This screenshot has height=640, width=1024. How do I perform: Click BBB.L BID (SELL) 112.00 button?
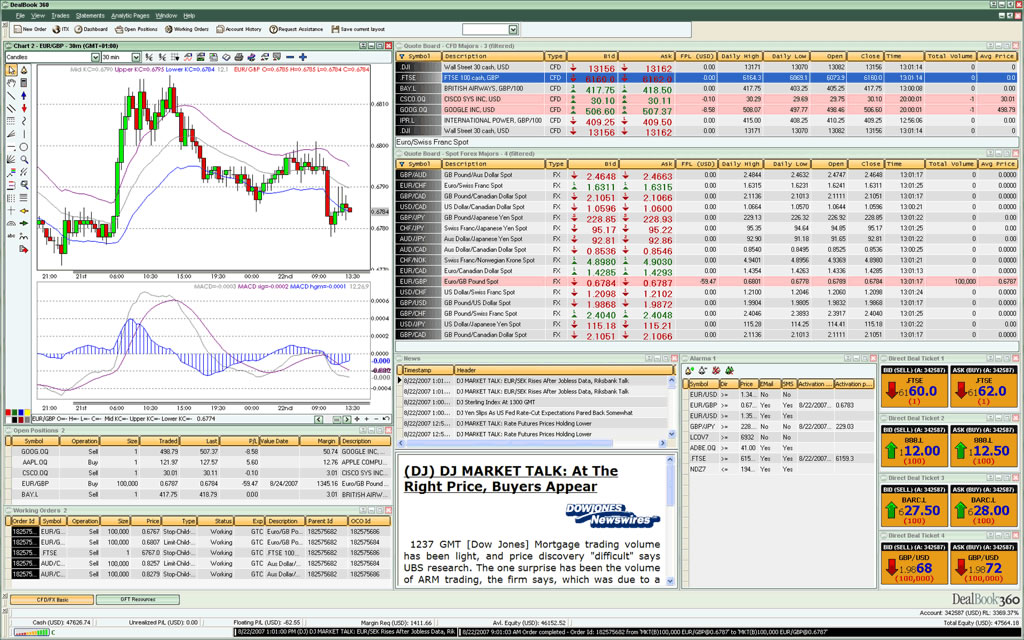[914, 446]
